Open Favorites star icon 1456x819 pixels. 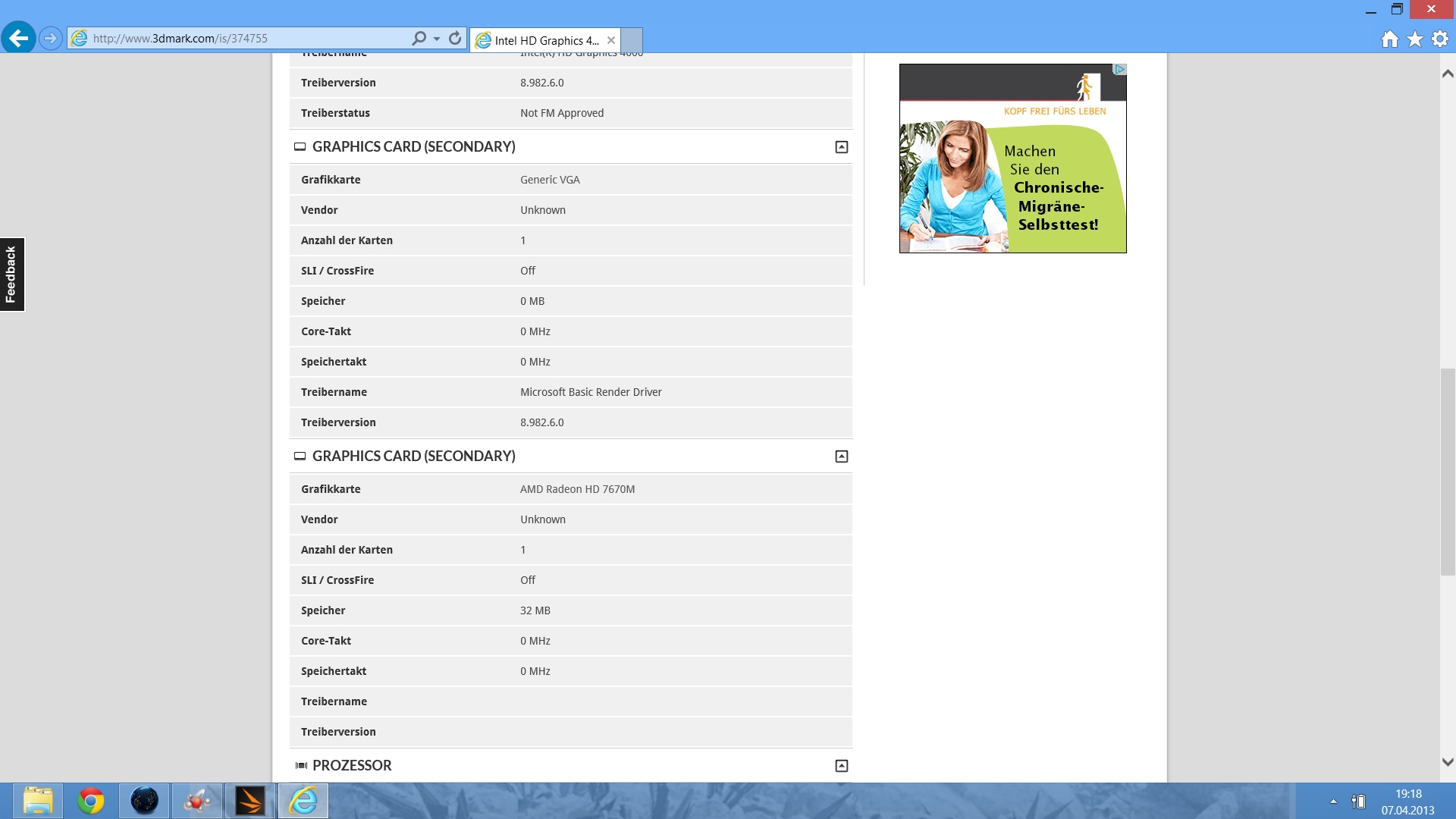[x=1415, y=39]
